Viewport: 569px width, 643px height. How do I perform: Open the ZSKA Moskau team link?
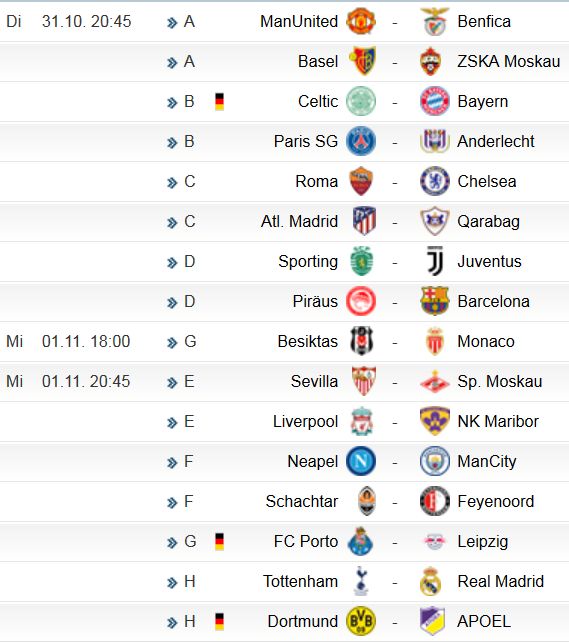tap(508, 61)
